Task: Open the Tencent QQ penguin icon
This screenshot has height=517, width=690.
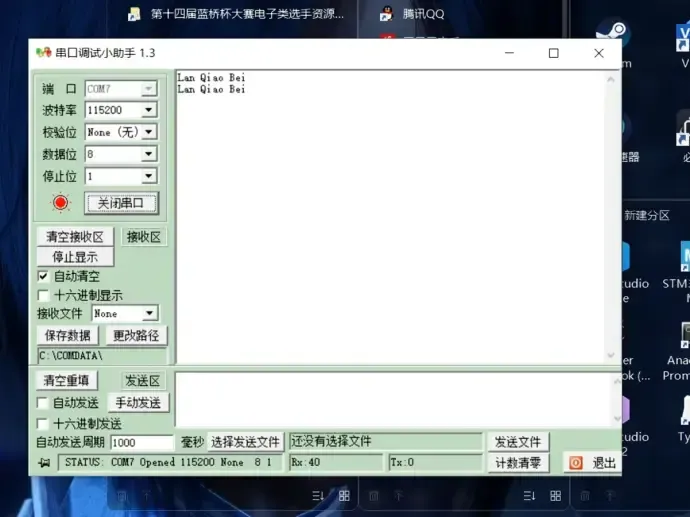Action: pos(386,14)
